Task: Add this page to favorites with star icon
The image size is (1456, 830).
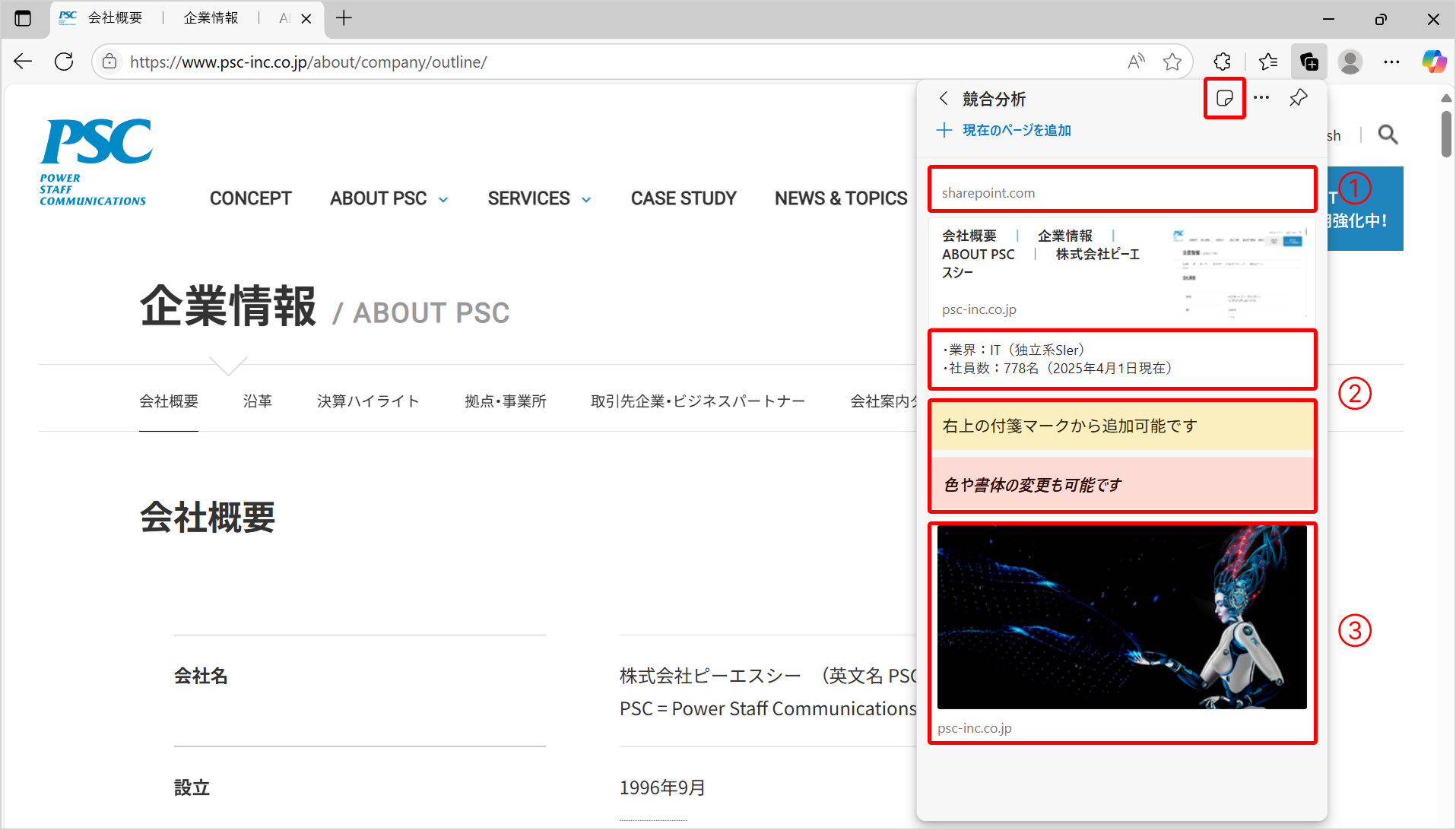Action: [1172, 62]
